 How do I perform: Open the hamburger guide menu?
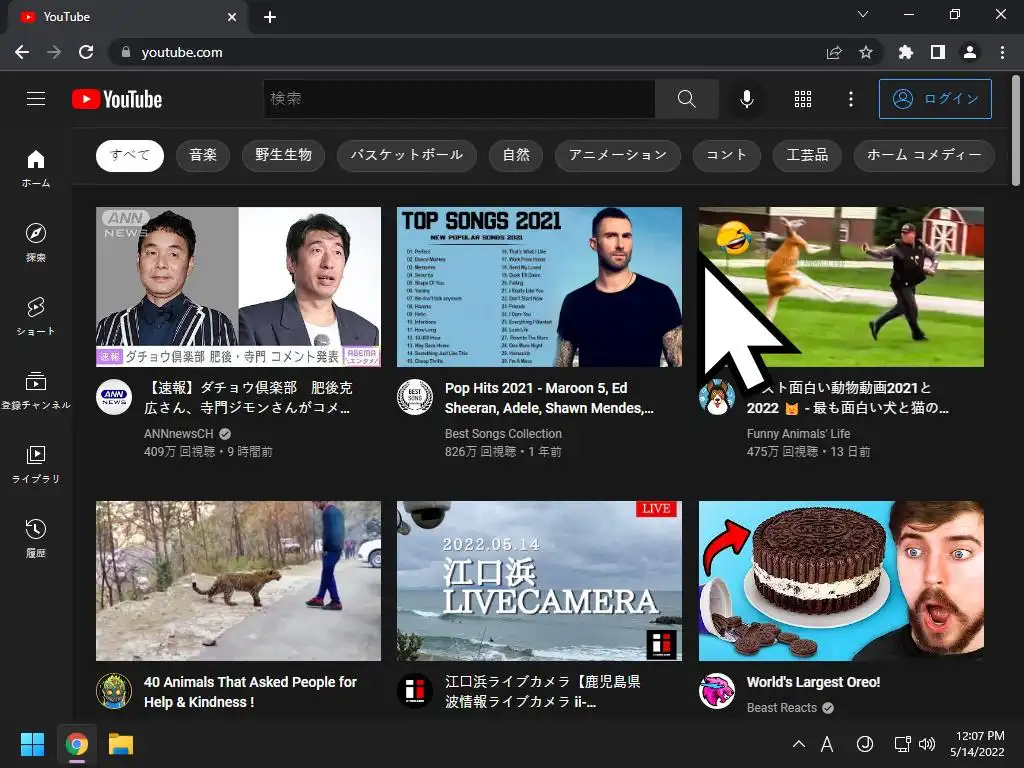(x=36, y=99)
